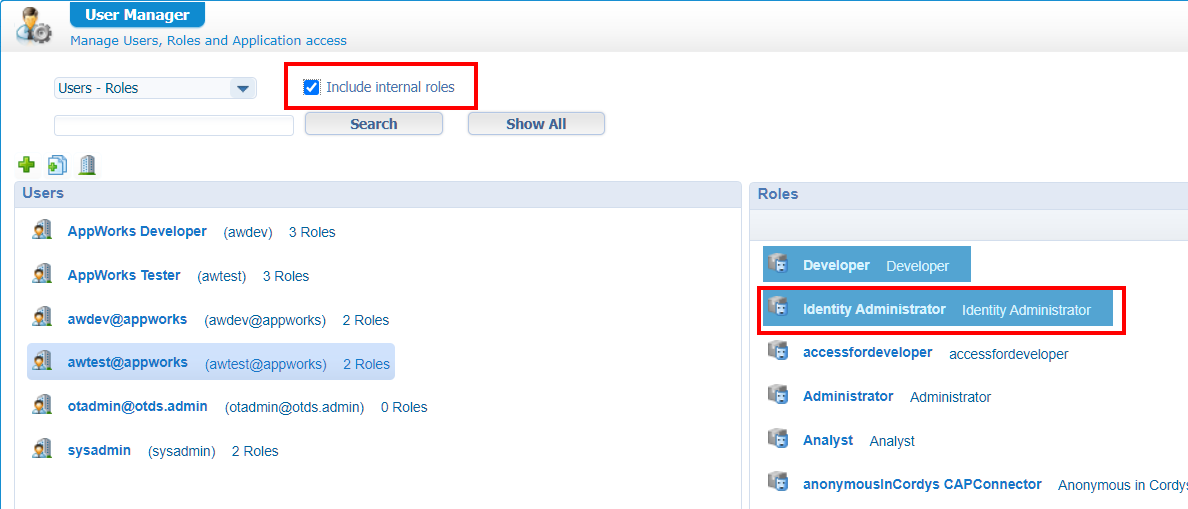Viewport: 1188px width, 509px height.
Task: Click the AppWorks Developer user avatar icon
Action: point(42,231)
